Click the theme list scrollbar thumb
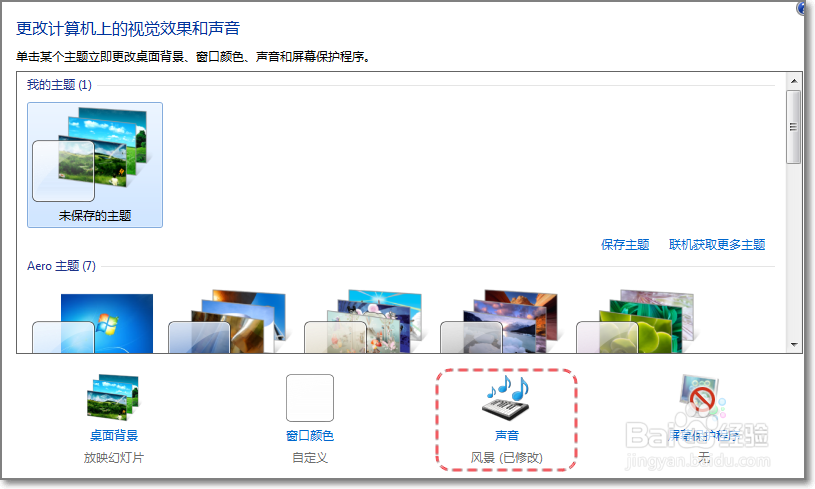 (x=793, y=127)
